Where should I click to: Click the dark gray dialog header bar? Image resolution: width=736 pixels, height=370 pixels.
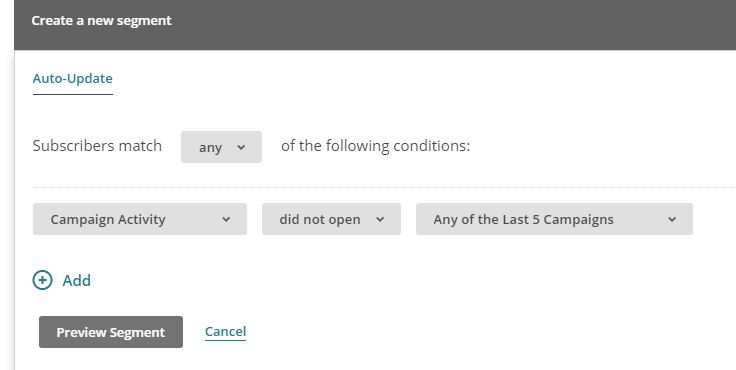point(375,25)
